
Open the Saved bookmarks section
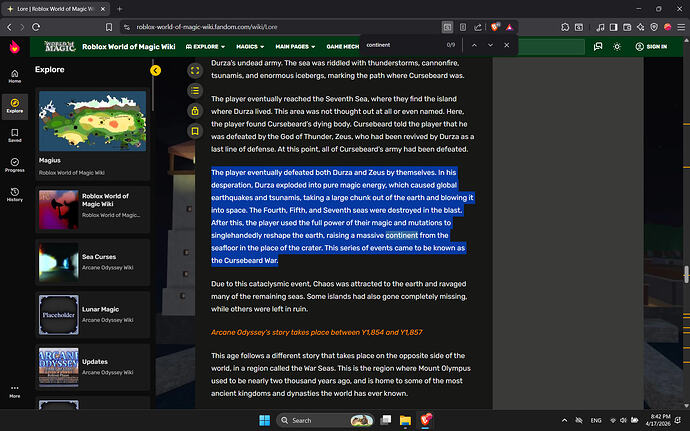point(14,135)
